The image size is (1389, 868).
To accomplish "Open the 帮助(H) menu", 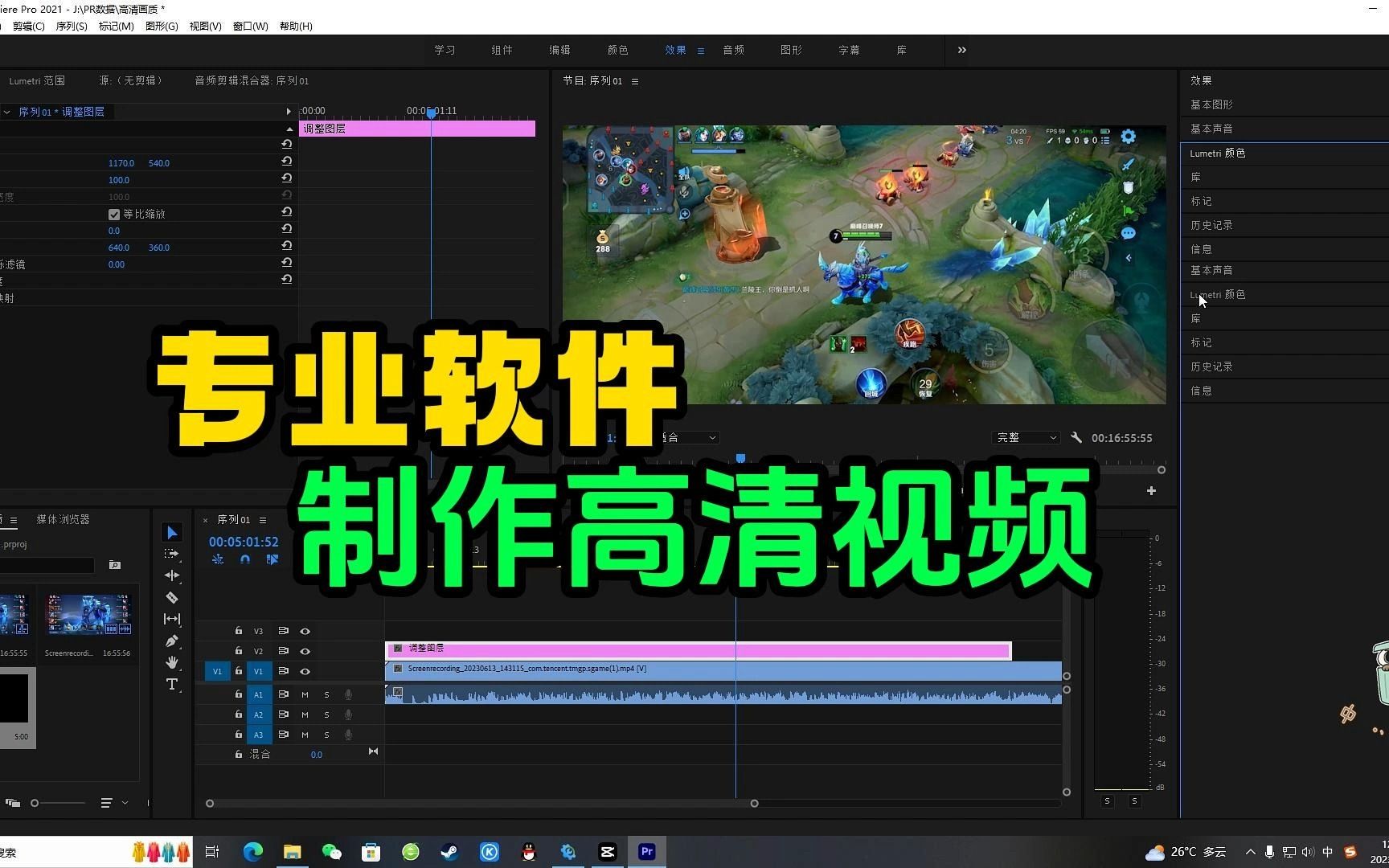I will (x=296, y=26).
